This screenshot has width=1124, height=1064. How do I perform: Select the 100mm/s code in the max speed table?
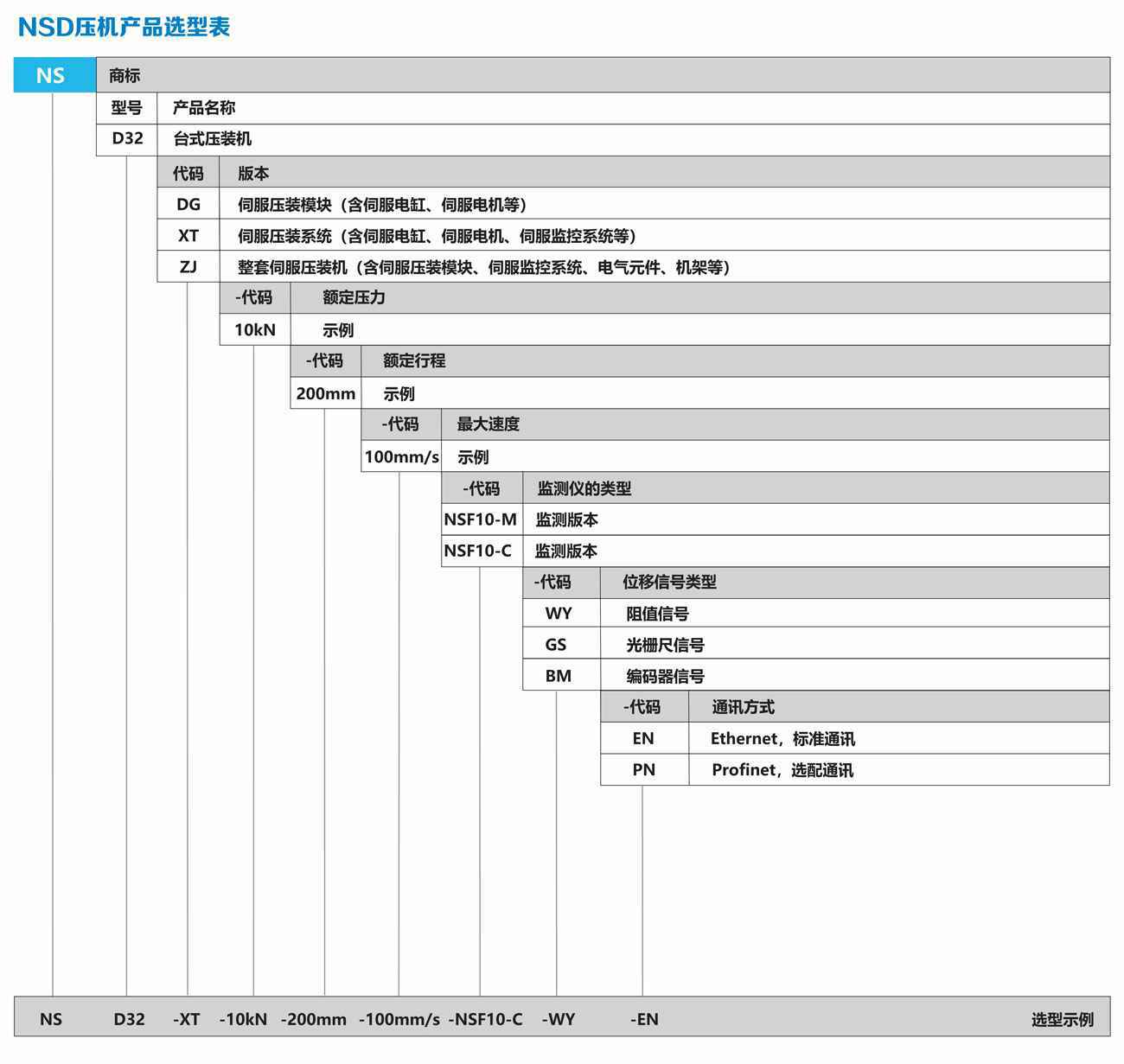pyautogui.click(x=401, y=456)
